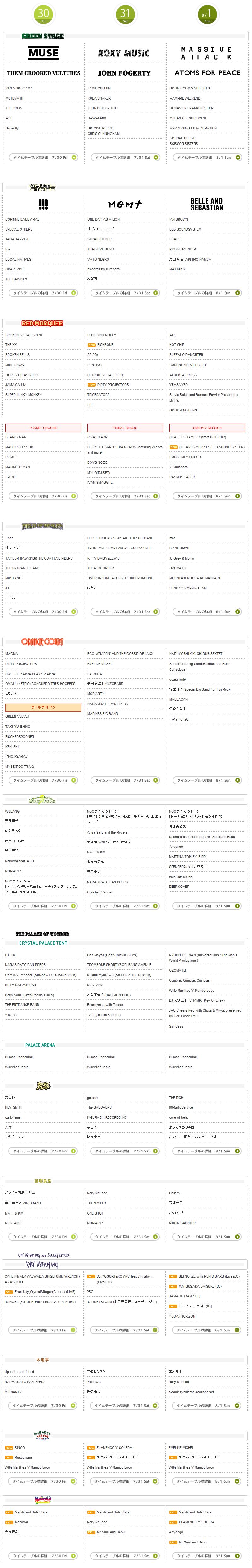252x1568 pixels.
Task: Click the new badge beside MATSUSAKA DAISUKE
Action: [173, 1286]
